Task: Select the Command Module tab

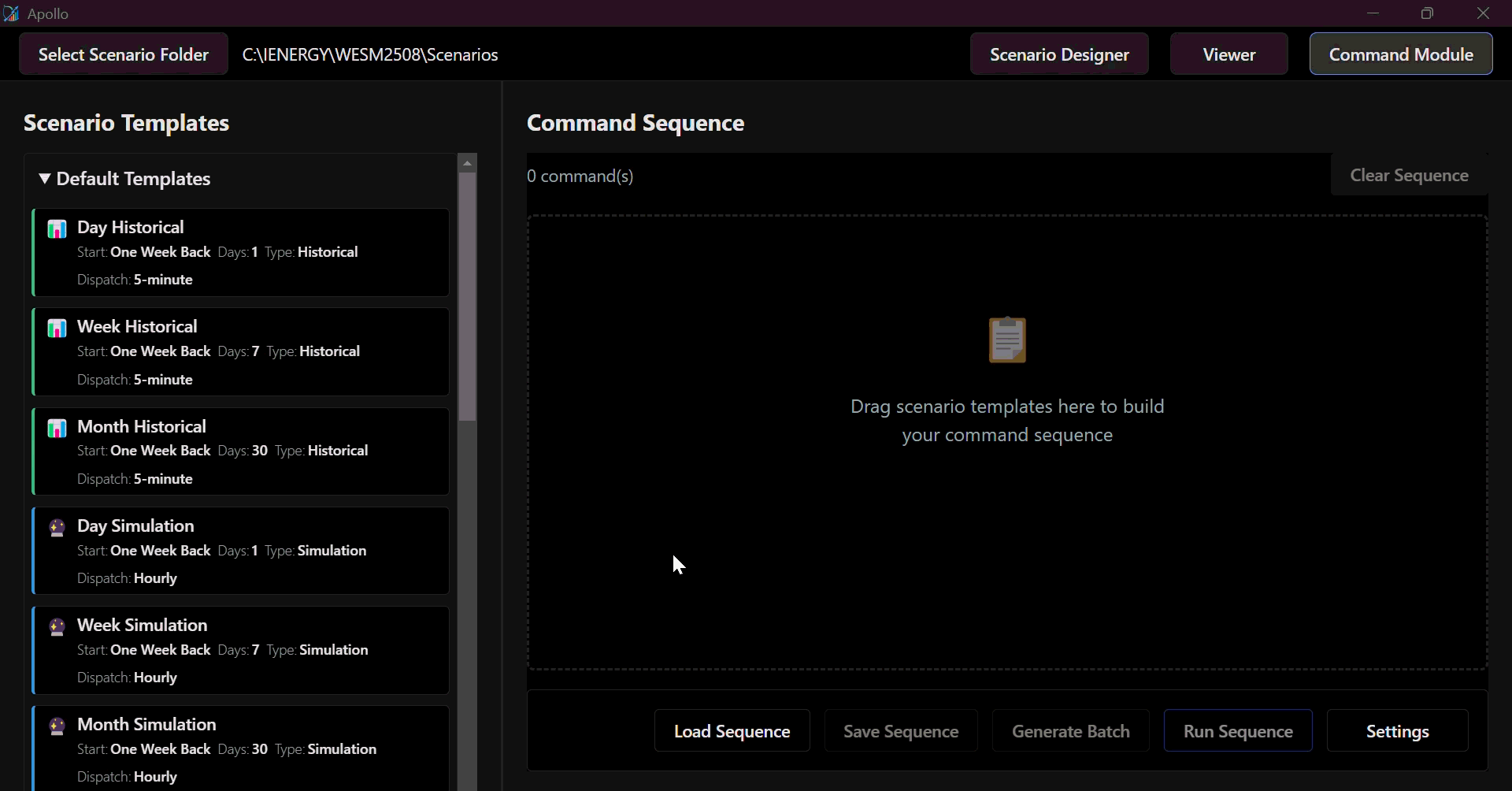Action: pos(1400,54)
